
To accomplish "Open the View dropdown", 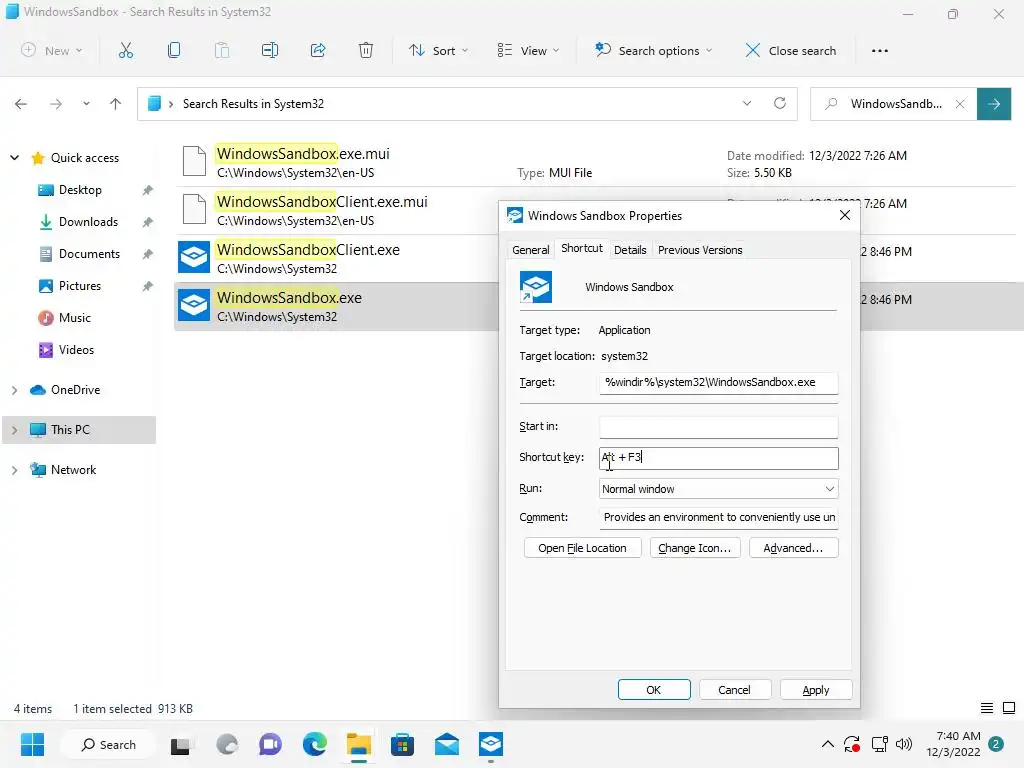I will [x=528, y=50].
